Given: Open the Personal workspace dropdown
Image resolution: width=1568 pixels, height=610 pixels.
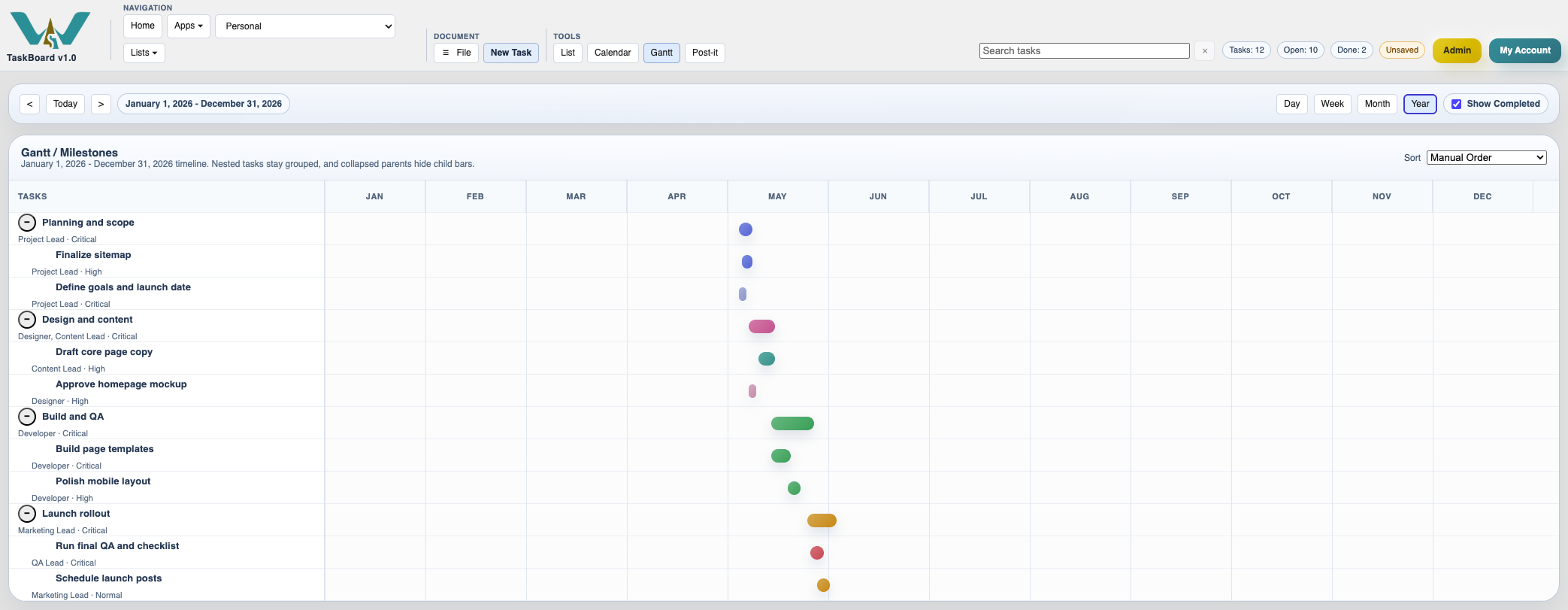Looking at the screenshot, I should coord(305,26).
